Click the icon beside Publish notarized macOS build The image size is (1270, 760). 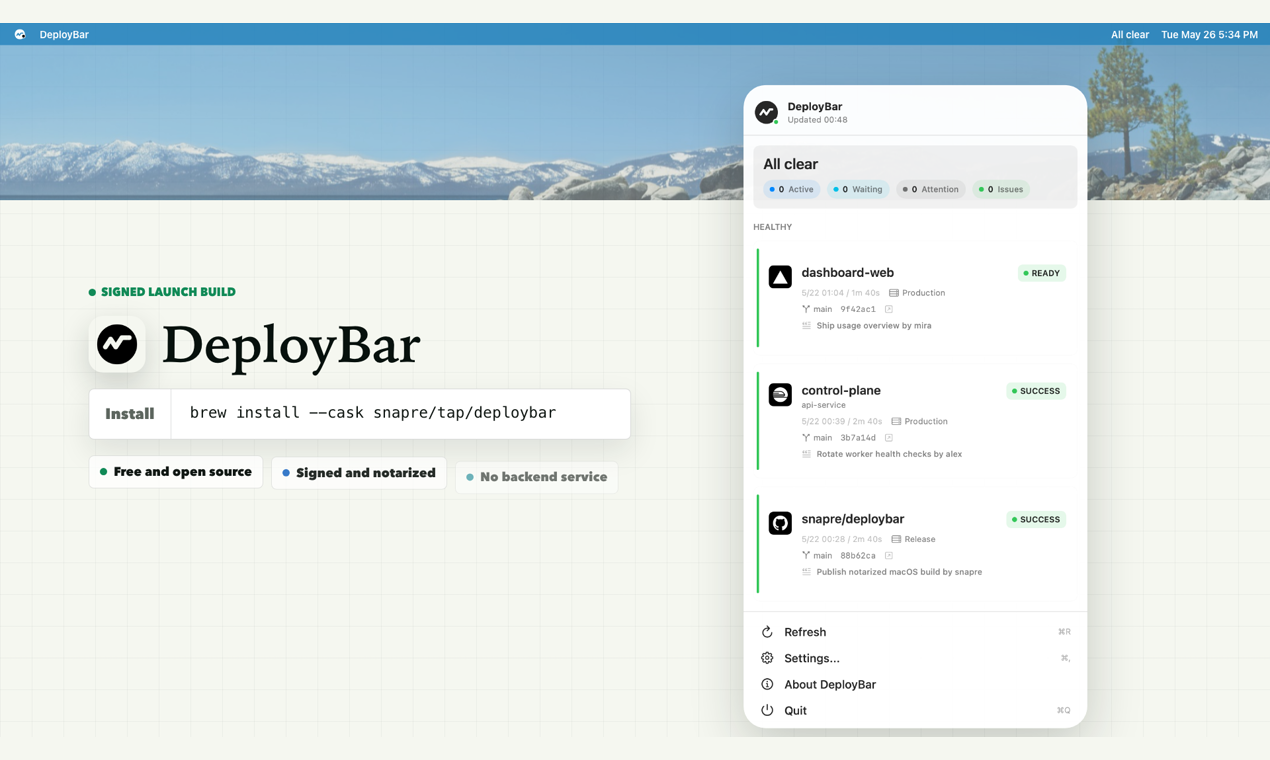[x=806, y=572]
